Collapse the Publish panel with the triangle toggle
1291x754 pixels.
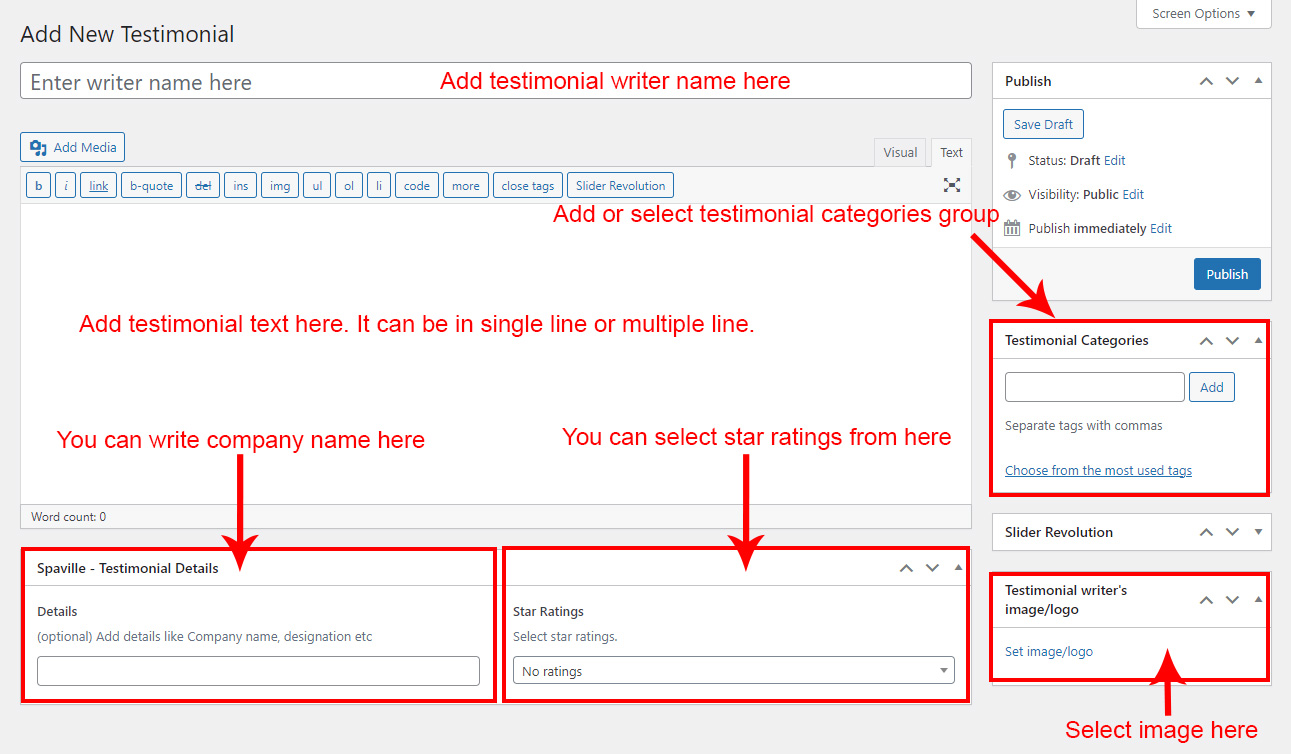click(1258, 81)
